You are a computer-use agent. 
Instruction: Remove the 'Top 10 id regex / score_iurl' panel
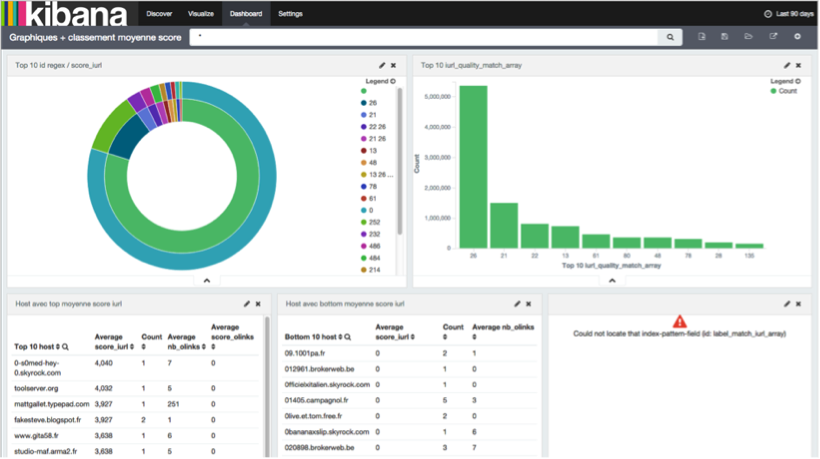pos(393,65)
